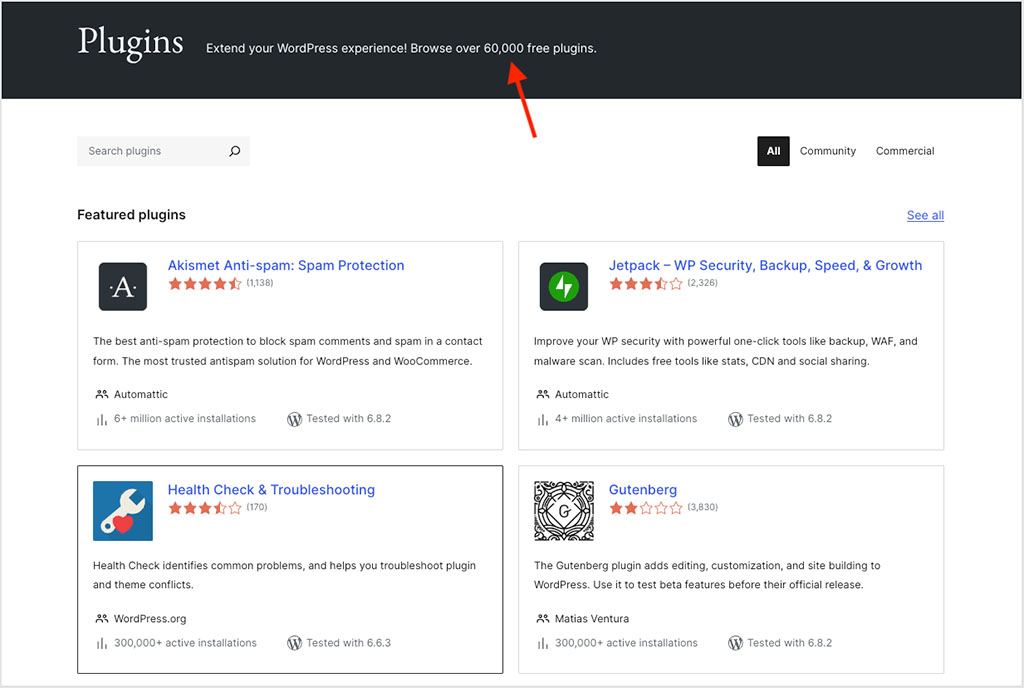This screenshot has width=1024, height=688.
Task: Click the WordPress logo on the Akismet card
Action: [295, 419]
